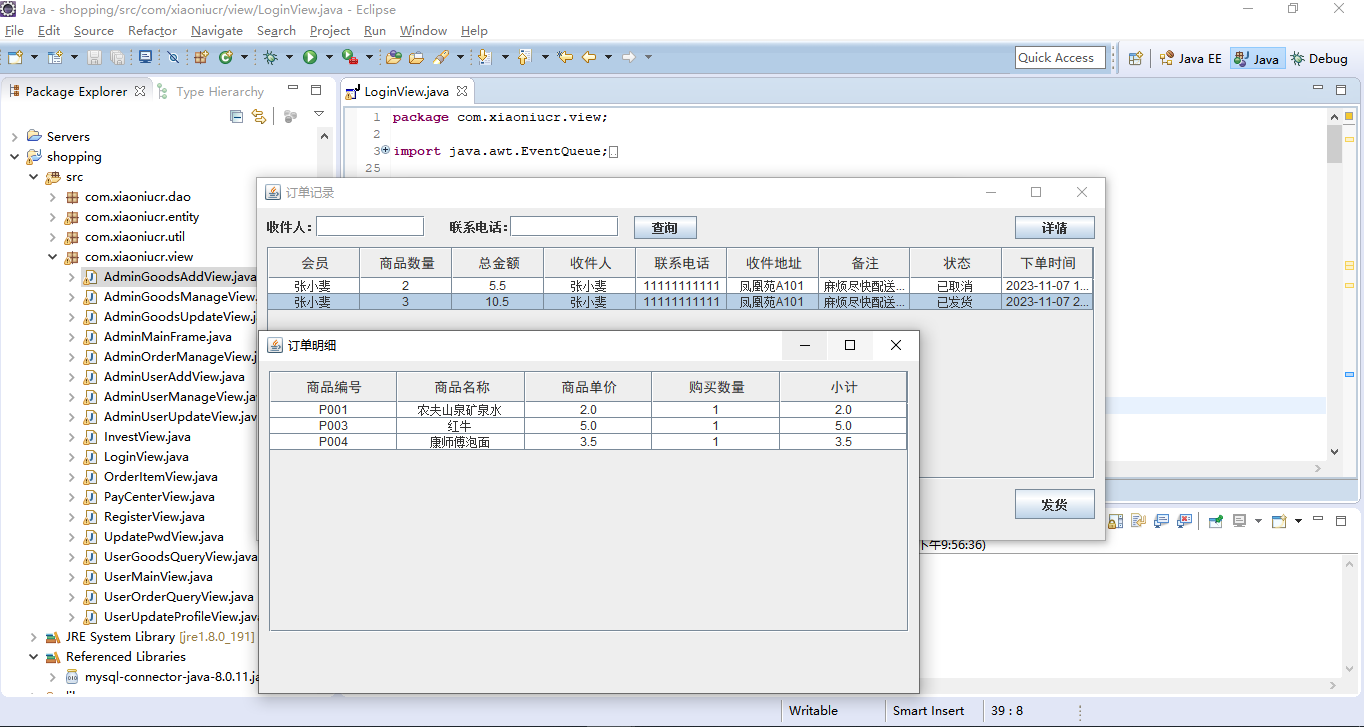This screenshot has height=727, width=1364.
Task: Click the New Java Class icon
Action: (x=226, y=57)
